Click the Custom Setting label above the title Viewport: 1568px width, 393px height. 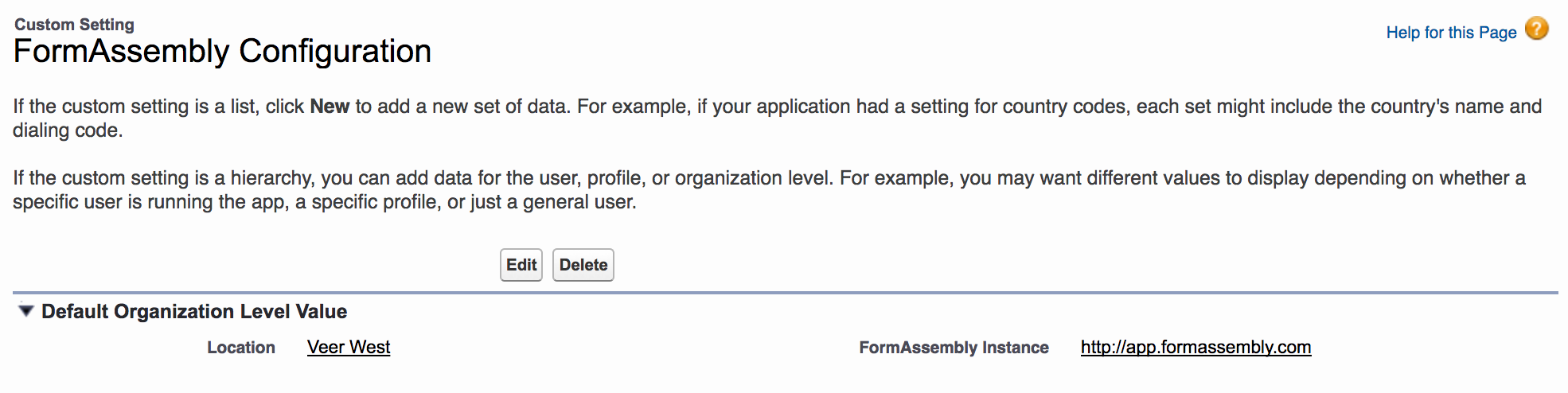click(x=74, y=25)
